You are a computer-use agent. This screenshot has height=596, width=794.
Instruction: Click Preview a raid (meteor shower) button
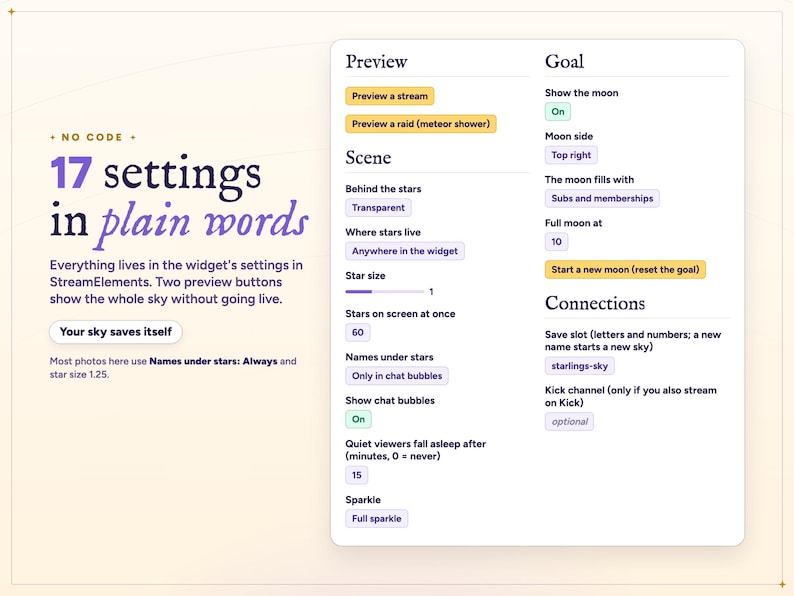pos(421,124)
